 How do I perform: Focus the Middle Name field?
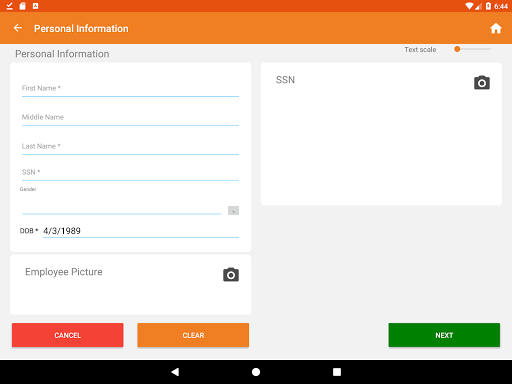pos(130,118)
